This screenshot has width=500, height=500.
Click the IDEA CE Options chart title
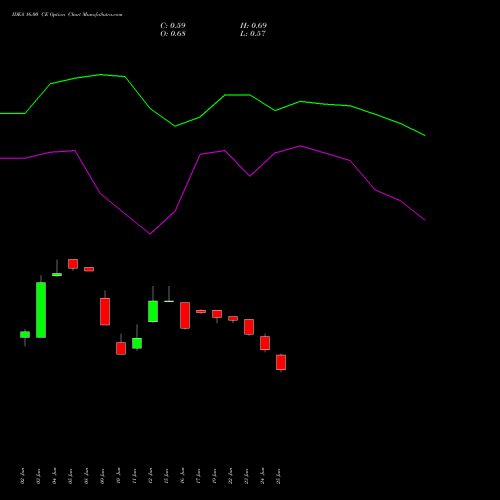[x=67, y=15]
